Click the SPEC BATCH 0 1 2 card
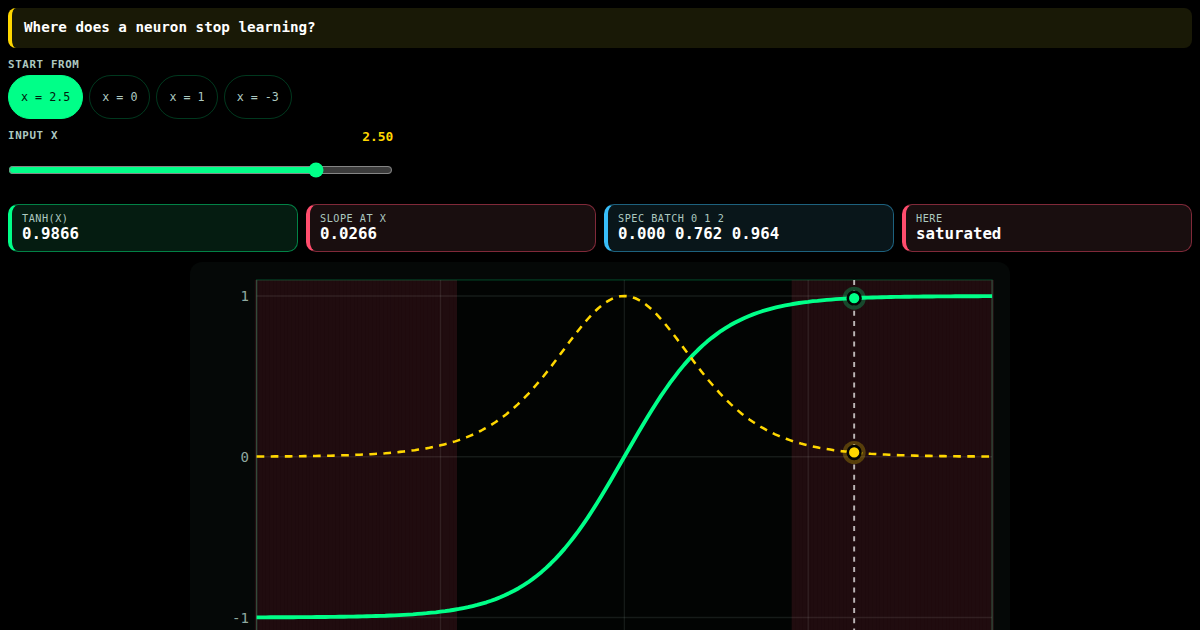1200x630 pixels. coord(749,228)
